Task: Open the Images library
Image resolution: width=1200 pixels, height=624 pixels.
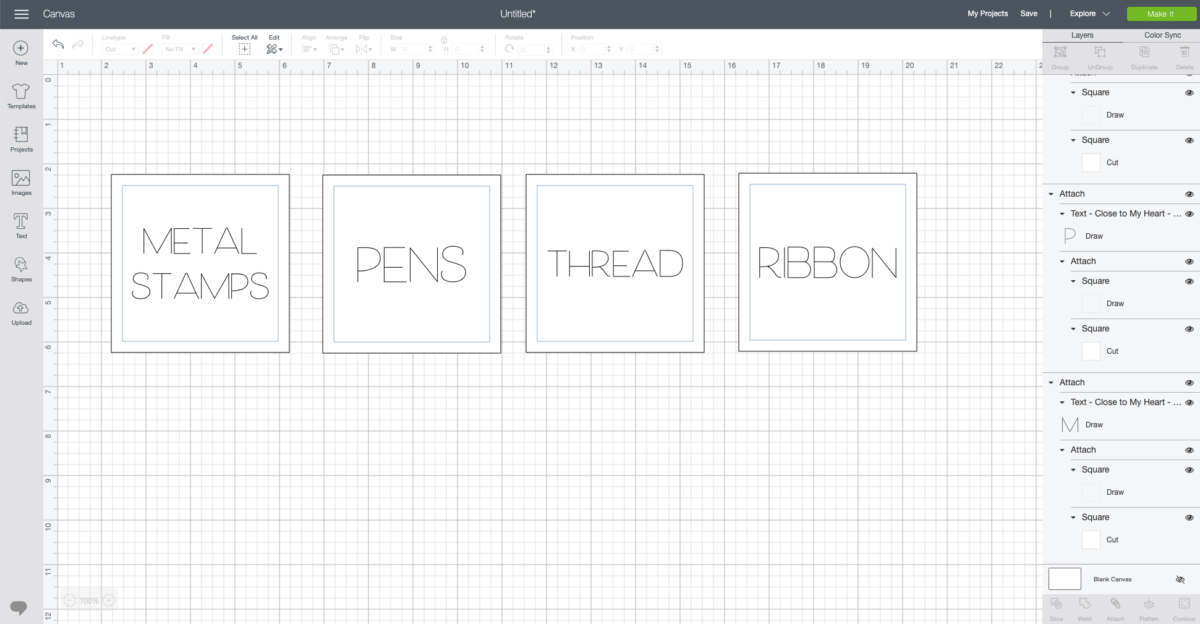Action: pos(21,182)
